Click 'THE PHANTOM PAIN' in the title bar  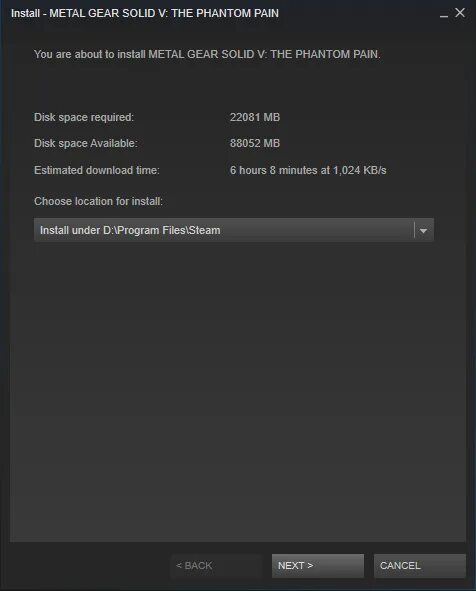pos(225,13)
